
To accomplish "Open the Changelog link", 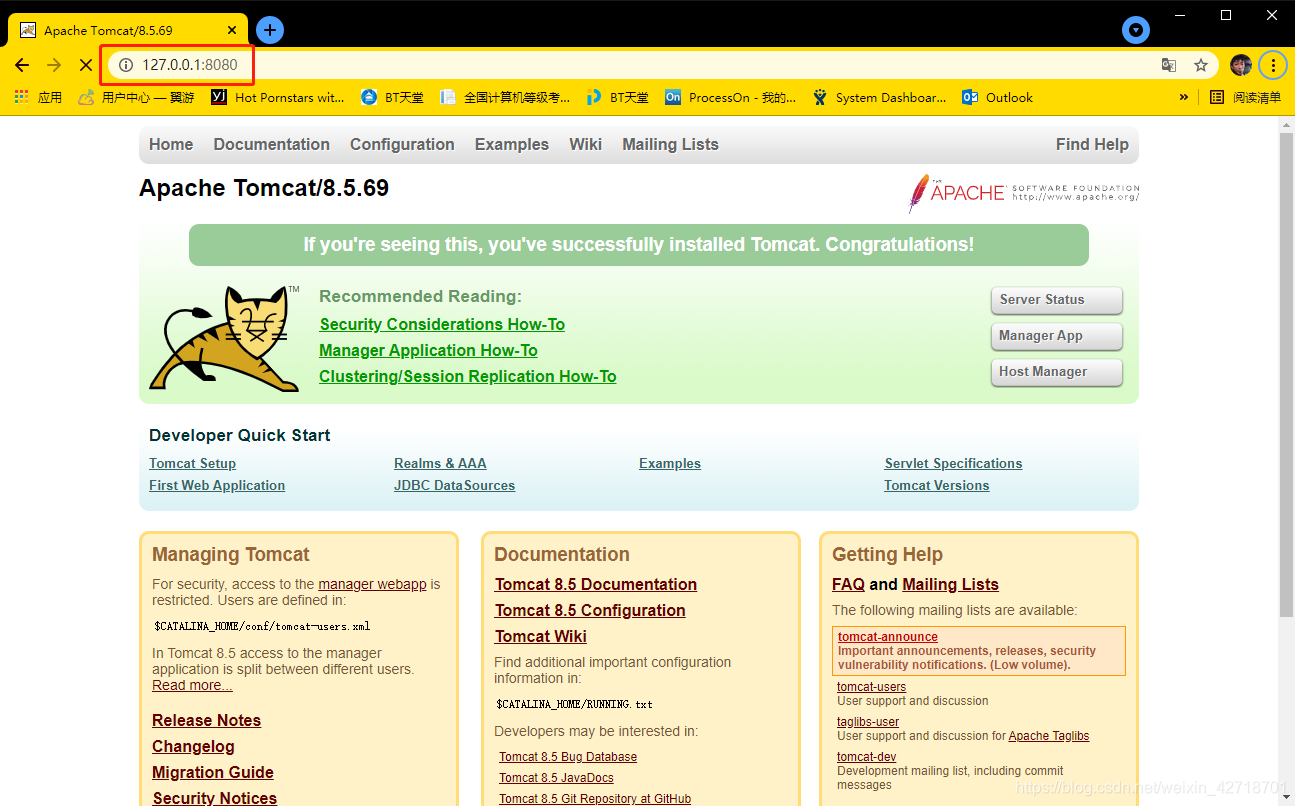I will [x=193, y=746].
